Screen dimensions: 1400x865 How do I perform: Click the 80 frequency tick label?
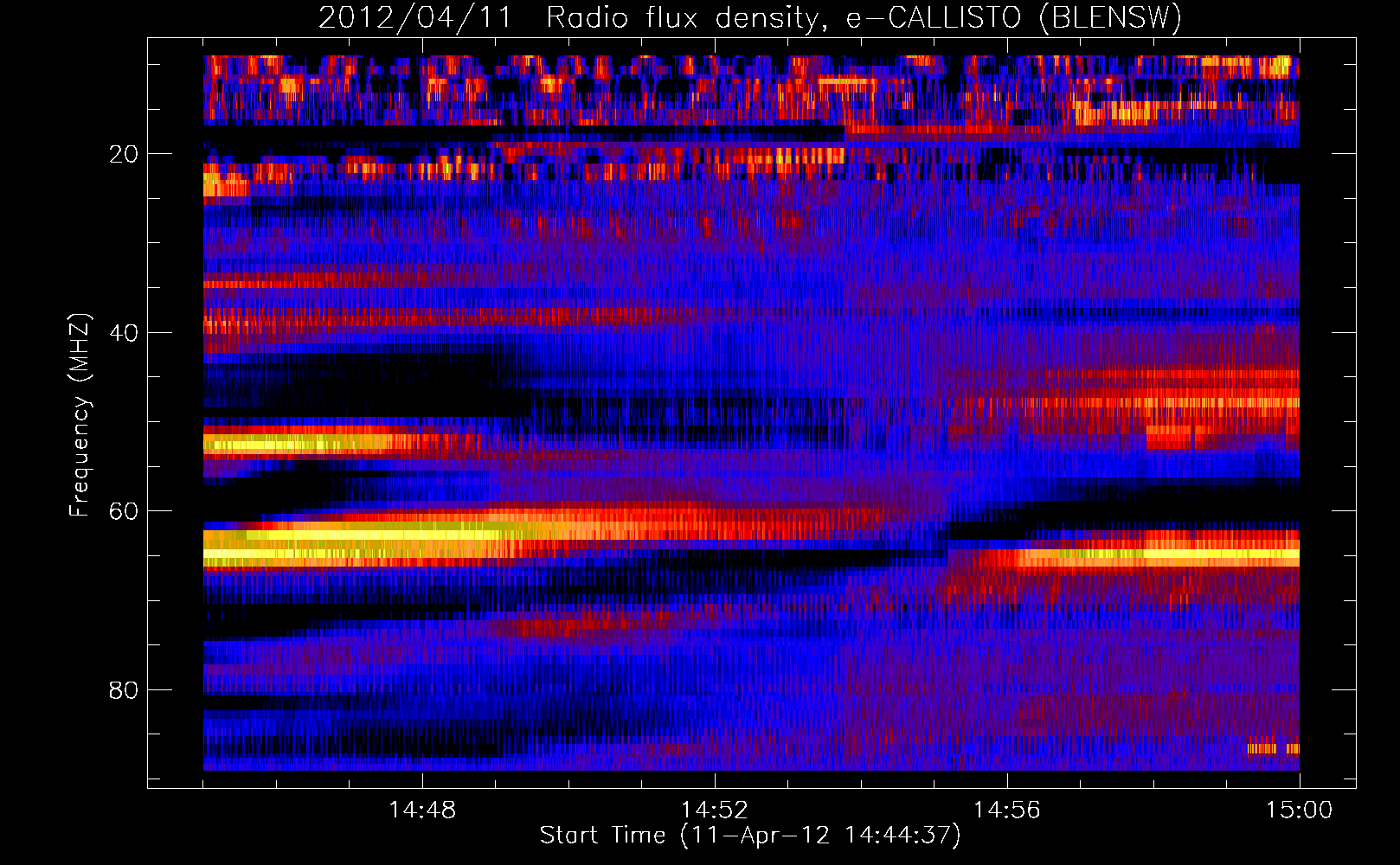124,690
